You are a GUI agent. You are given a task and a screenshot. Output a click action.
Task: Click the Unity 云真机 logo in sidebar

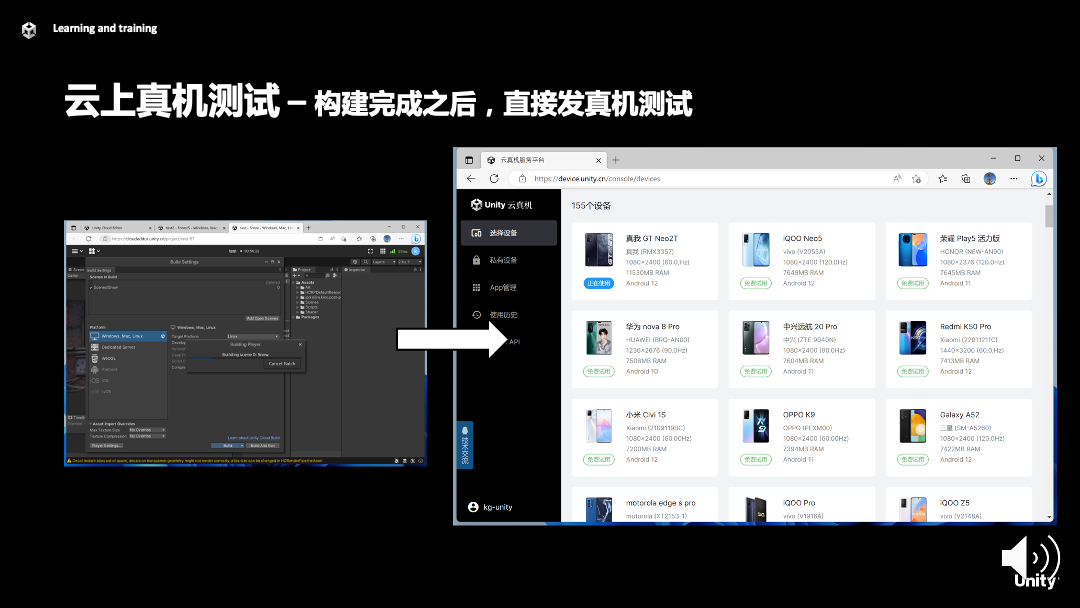point(501,205)
